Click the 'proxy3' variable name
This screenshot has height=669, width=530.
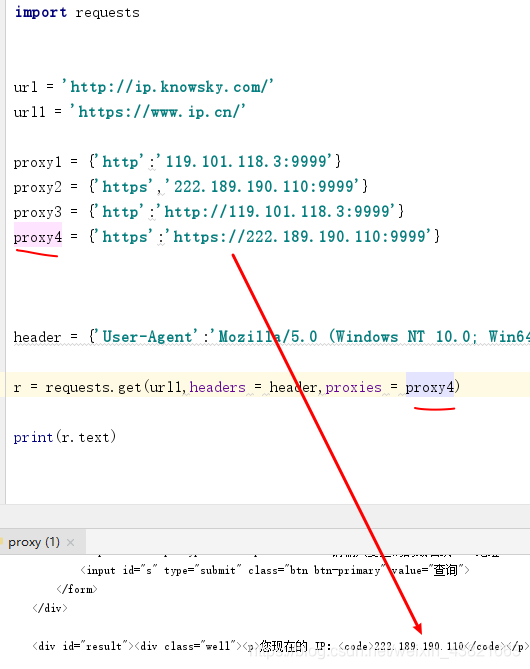tap(38, 212)
